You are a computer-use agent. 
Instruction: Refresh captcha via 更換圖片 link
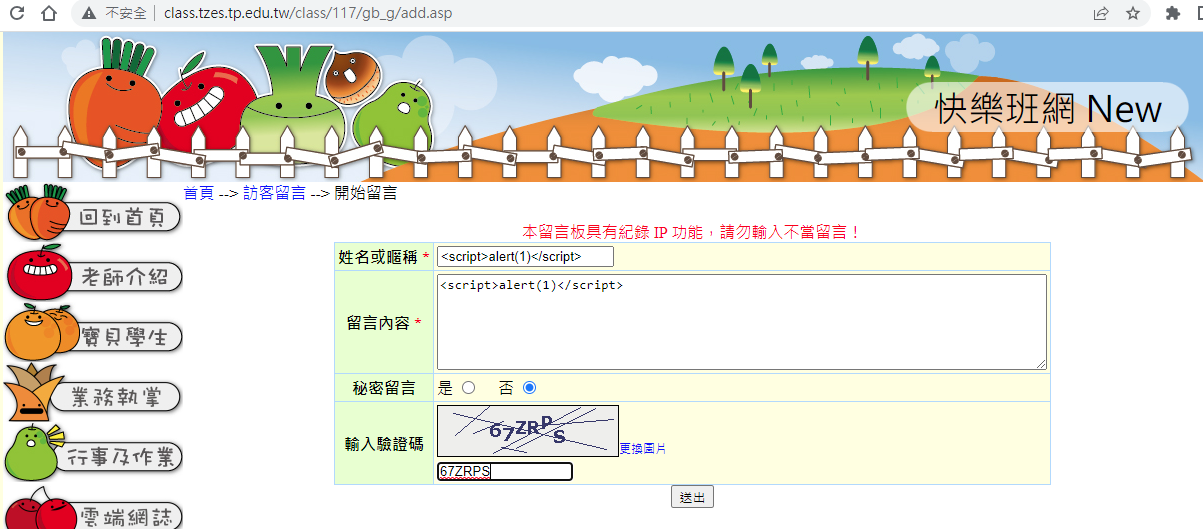642,449
